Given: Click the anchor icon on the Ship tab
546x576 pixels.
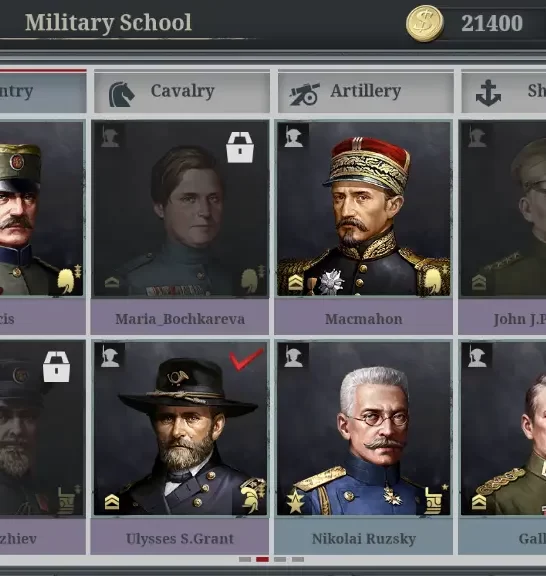Looking at the screenshot, I should click(x=488, y=93).
